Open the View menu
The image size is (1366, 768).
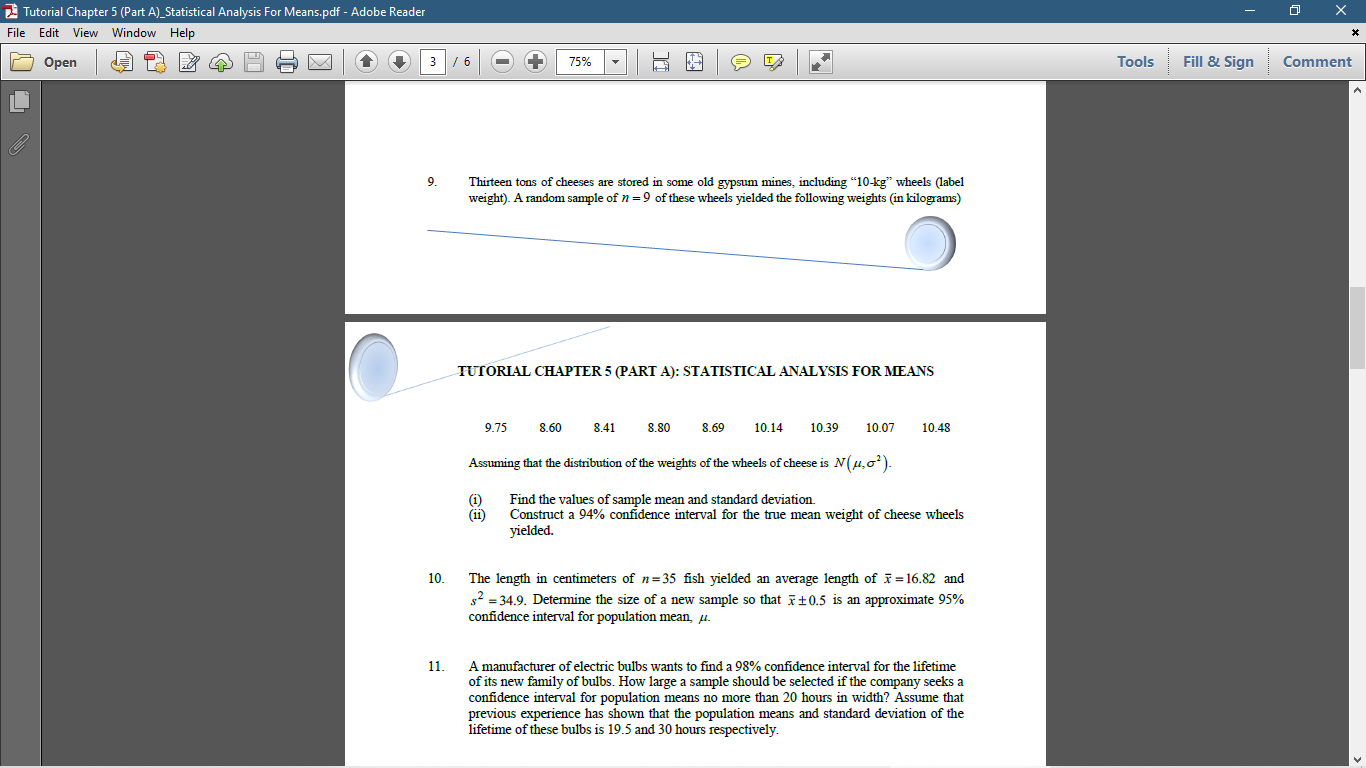85,32
